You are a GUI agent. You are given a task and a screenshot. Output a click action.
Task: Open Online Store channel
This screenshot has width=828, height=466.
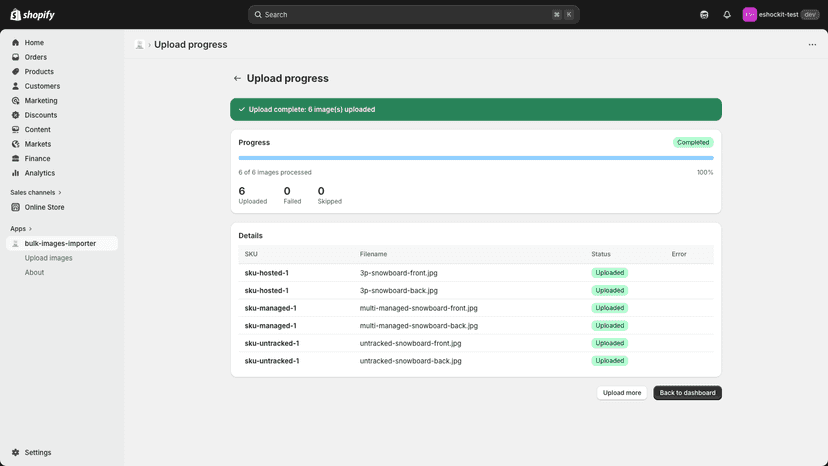pos(44,207)
